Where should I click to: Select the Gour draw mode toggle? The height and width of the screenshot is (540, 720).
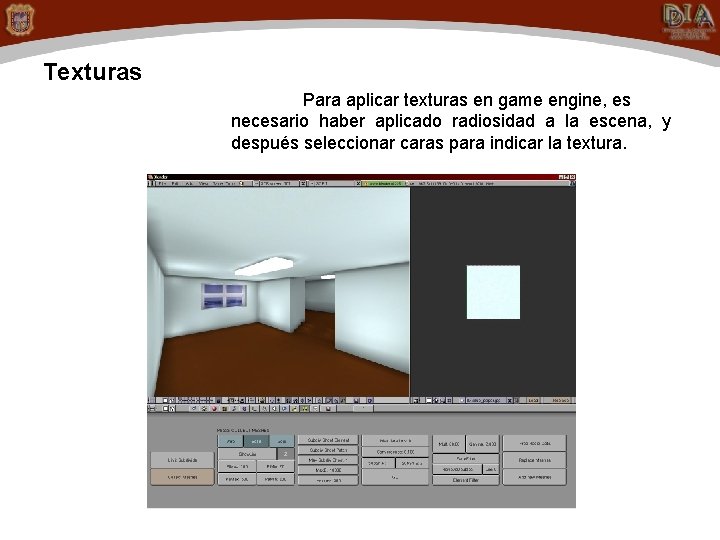tap(281, 441)
